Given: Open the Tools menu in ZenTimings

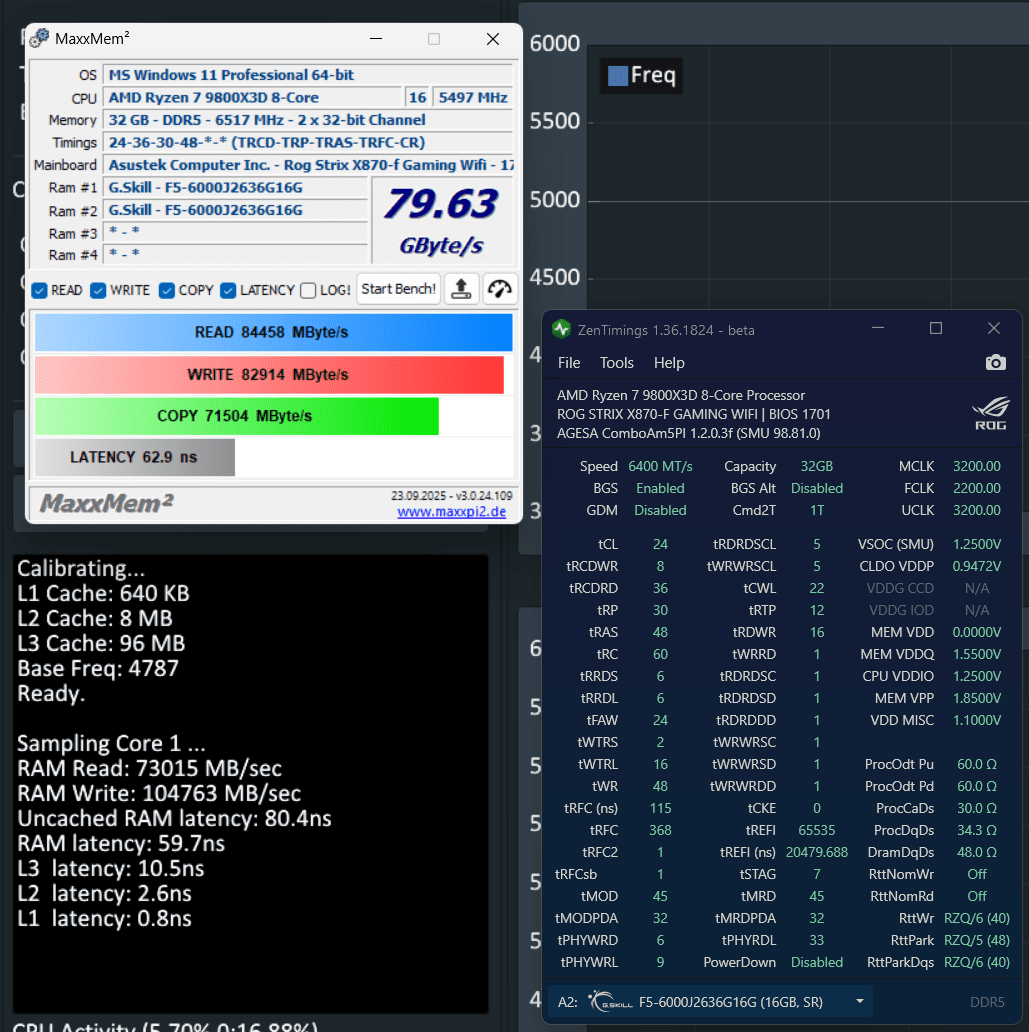Looking at the screenshot, I should [x=616, y=363].
